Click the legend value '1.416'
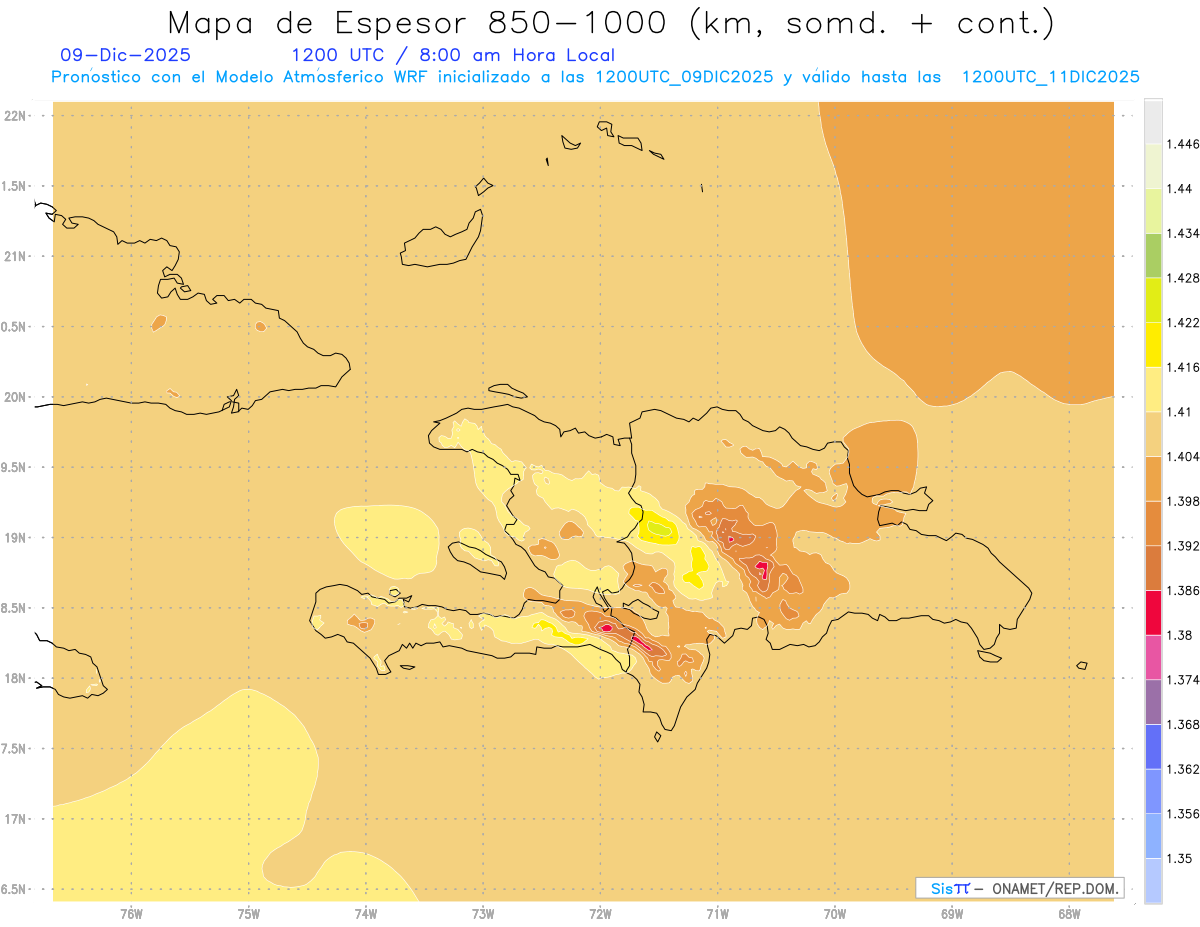The image size is (1200, 927). click(x=1184, y=367)
